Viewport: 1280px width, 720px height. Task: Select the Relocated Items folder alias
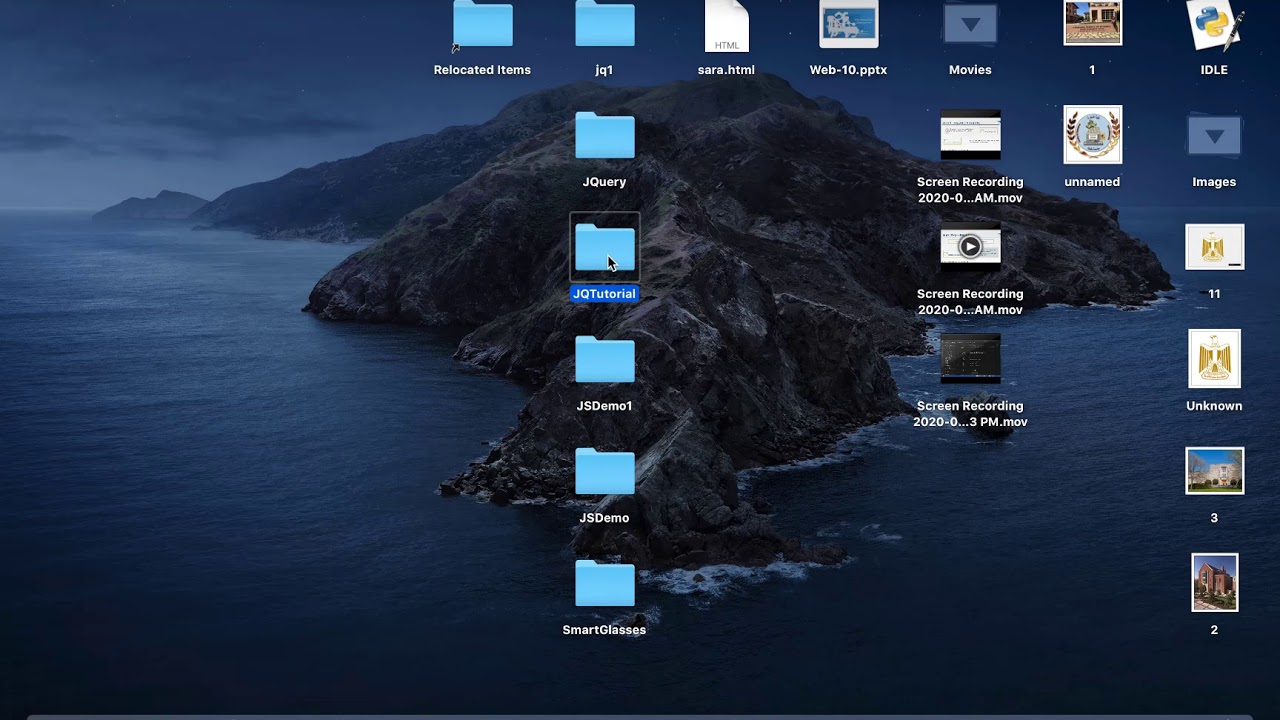483,25
